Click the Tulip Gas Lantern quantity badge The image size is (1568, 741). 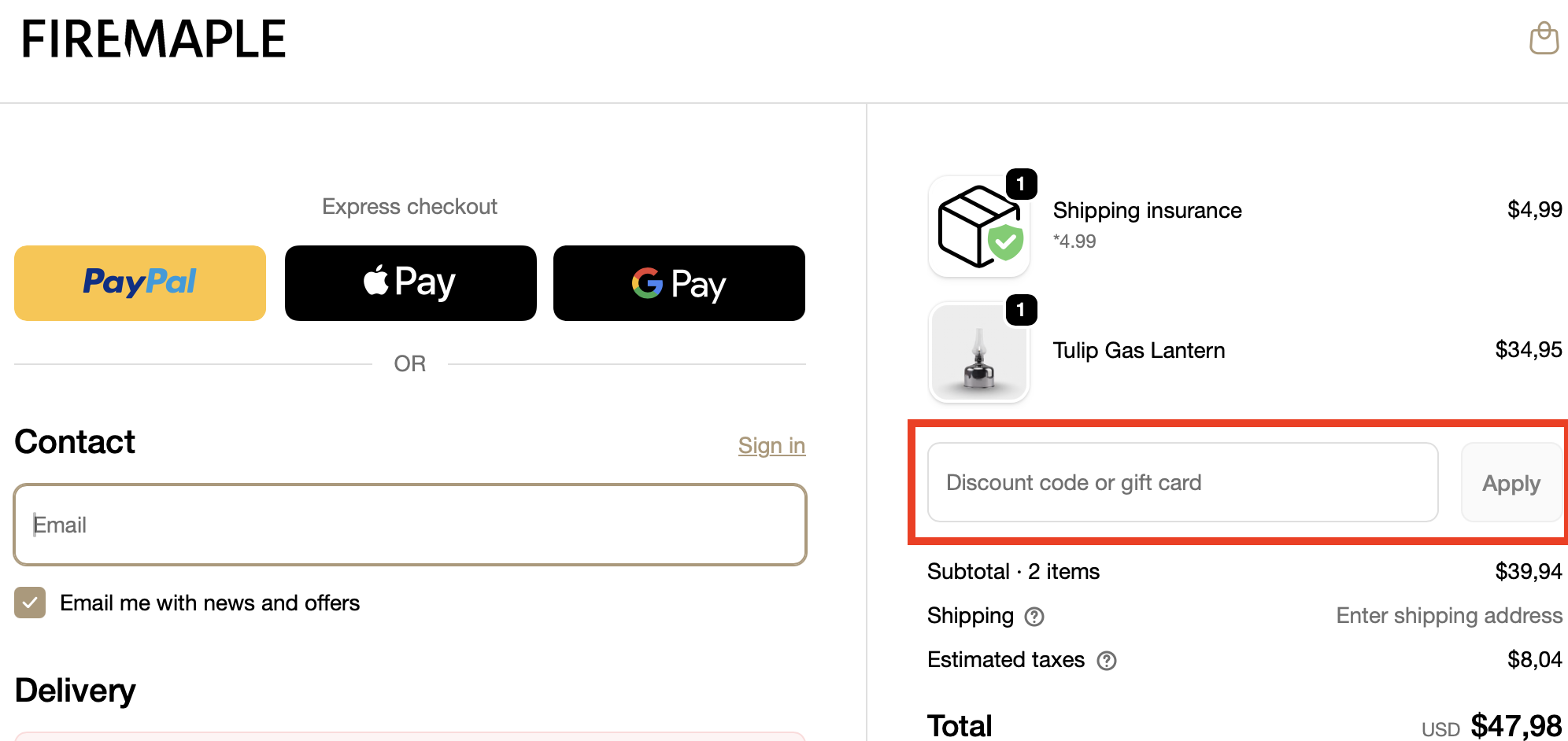point(1021,310)
